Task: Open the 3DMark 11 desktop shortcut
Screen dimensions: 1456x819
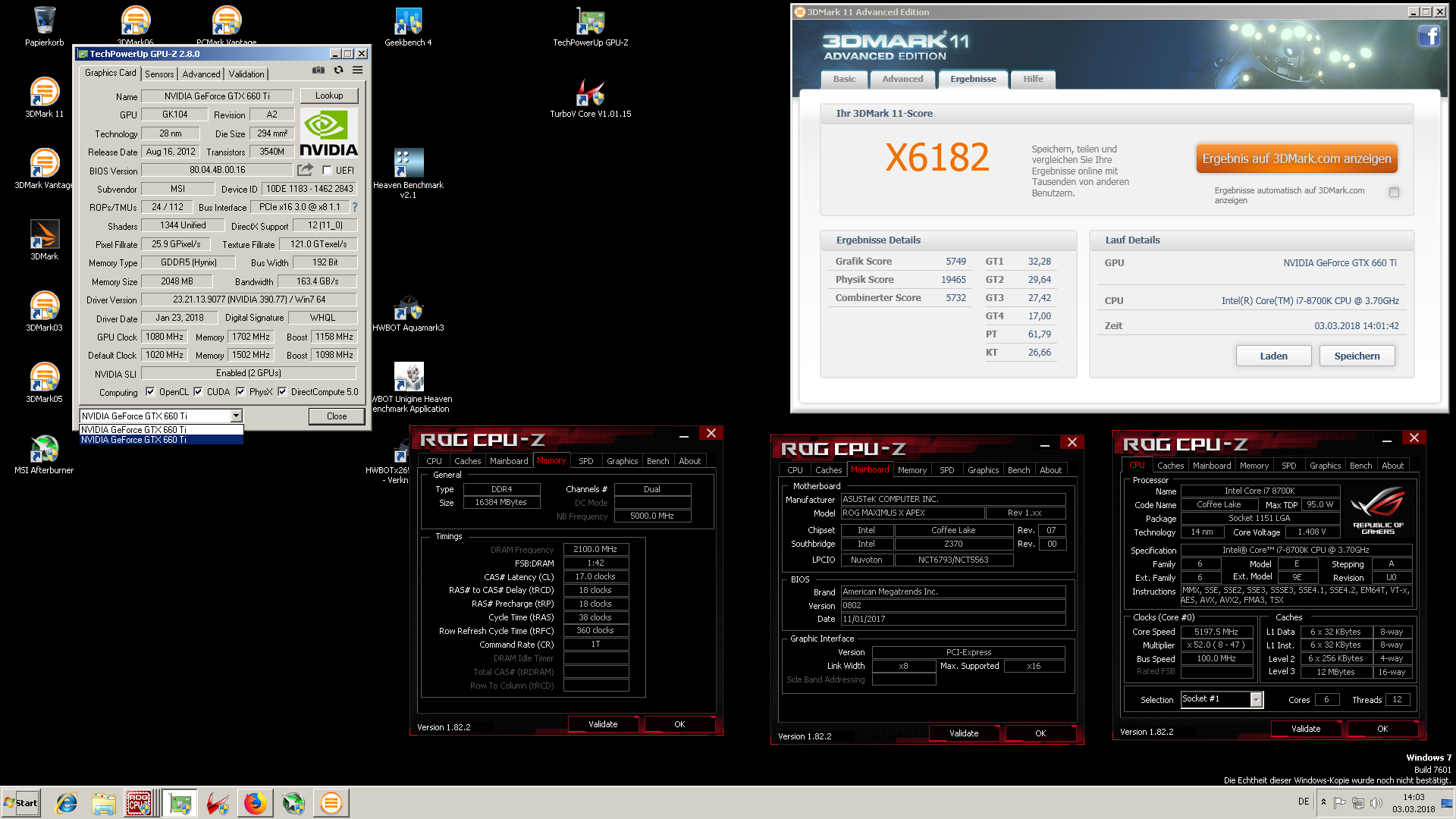Action: 44,98
